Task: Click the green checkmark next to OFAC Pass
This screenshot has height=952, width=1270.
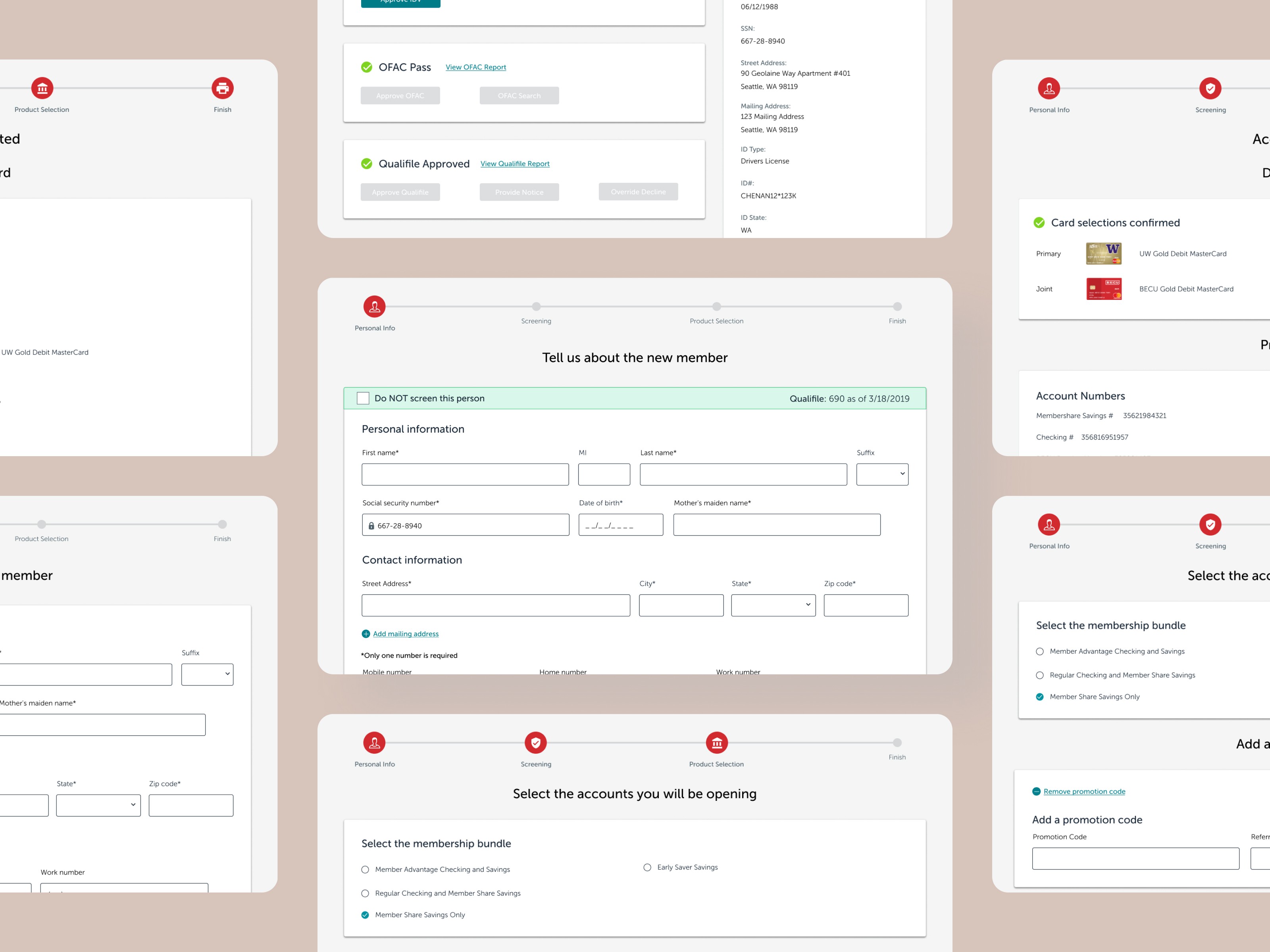Action: (x=366, y=67)
